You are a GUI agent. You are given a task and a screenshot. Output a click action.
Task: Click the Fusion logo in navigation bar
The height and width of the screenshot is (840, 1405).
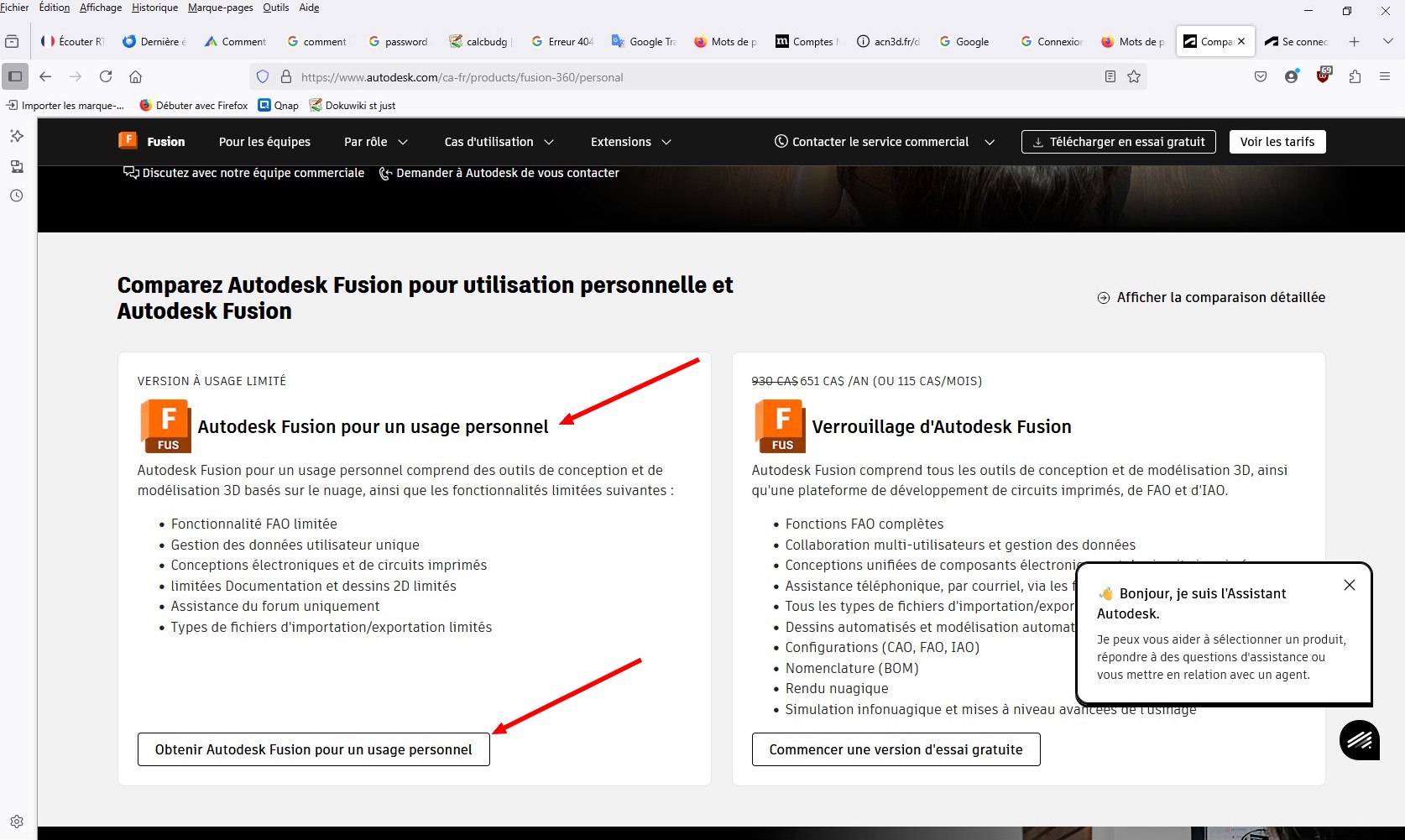[x=152, y=141]
